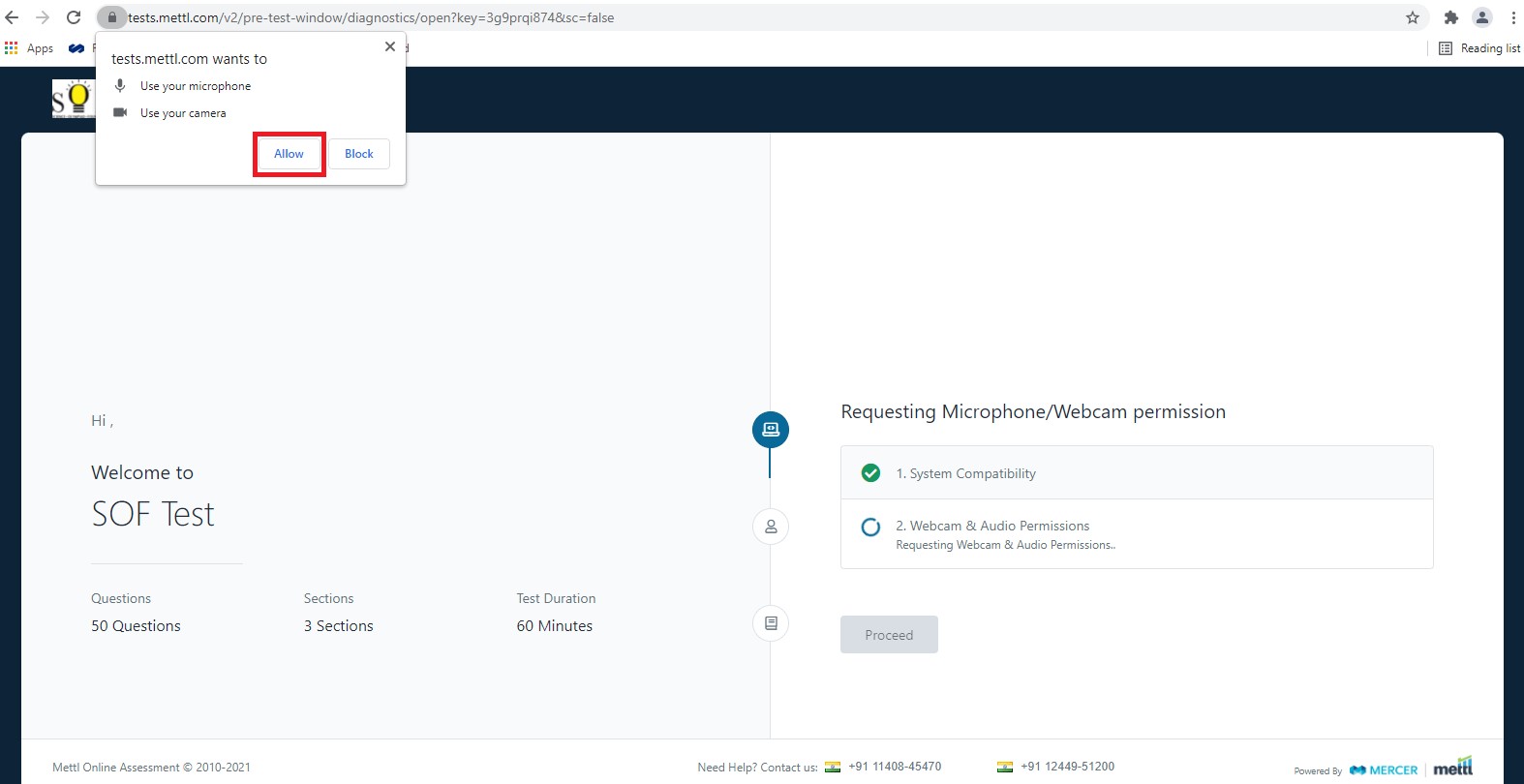Reload the test page
1524x784 pixels.
74,17
